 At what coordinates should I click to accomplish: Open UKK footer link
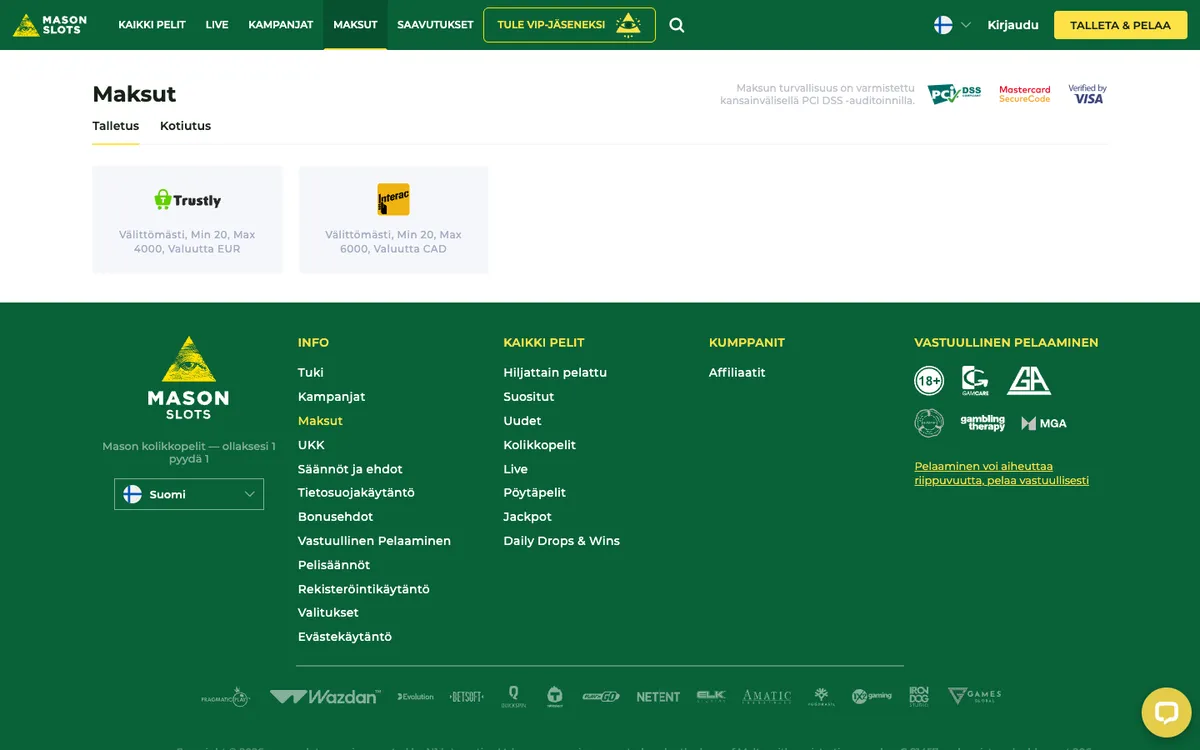coord(311,445)
